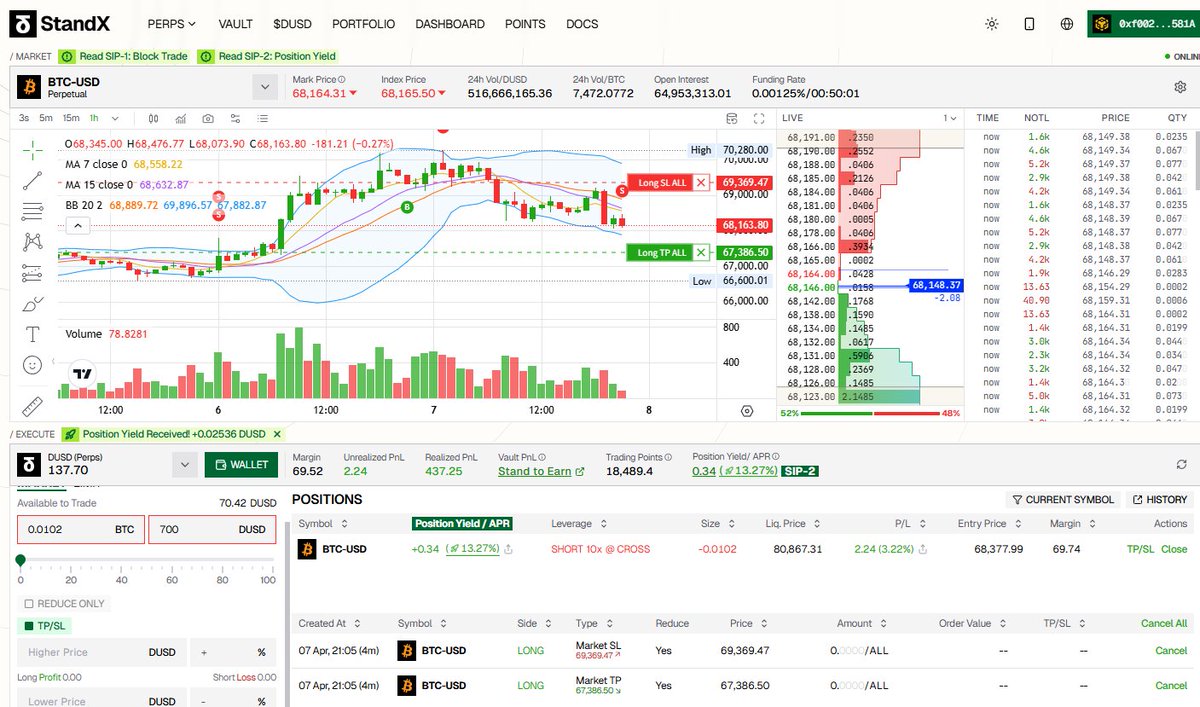Expand more chart timeframes
Image resolution: width=1200 pixels, height=707 pixels.
[x=115, y=118]
